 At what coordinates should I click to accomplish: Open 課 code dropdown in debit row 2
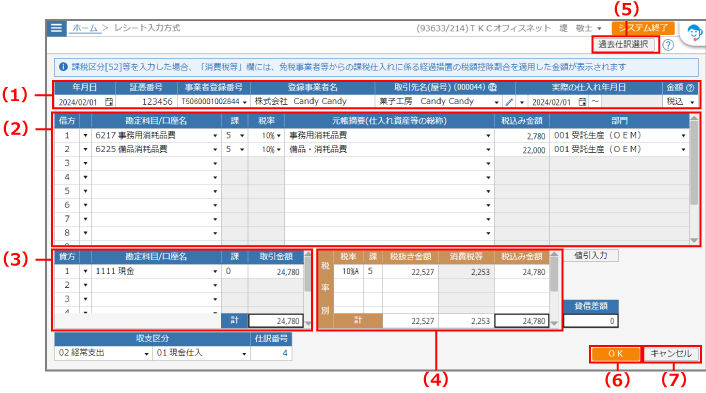tap(242, 149)
